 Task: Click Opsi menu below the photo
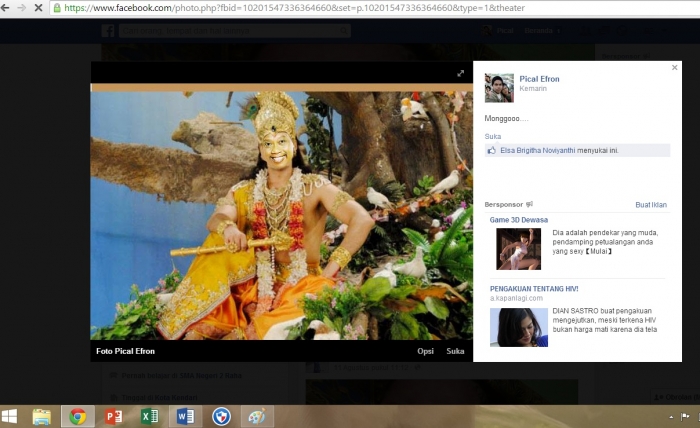point(425,351)
